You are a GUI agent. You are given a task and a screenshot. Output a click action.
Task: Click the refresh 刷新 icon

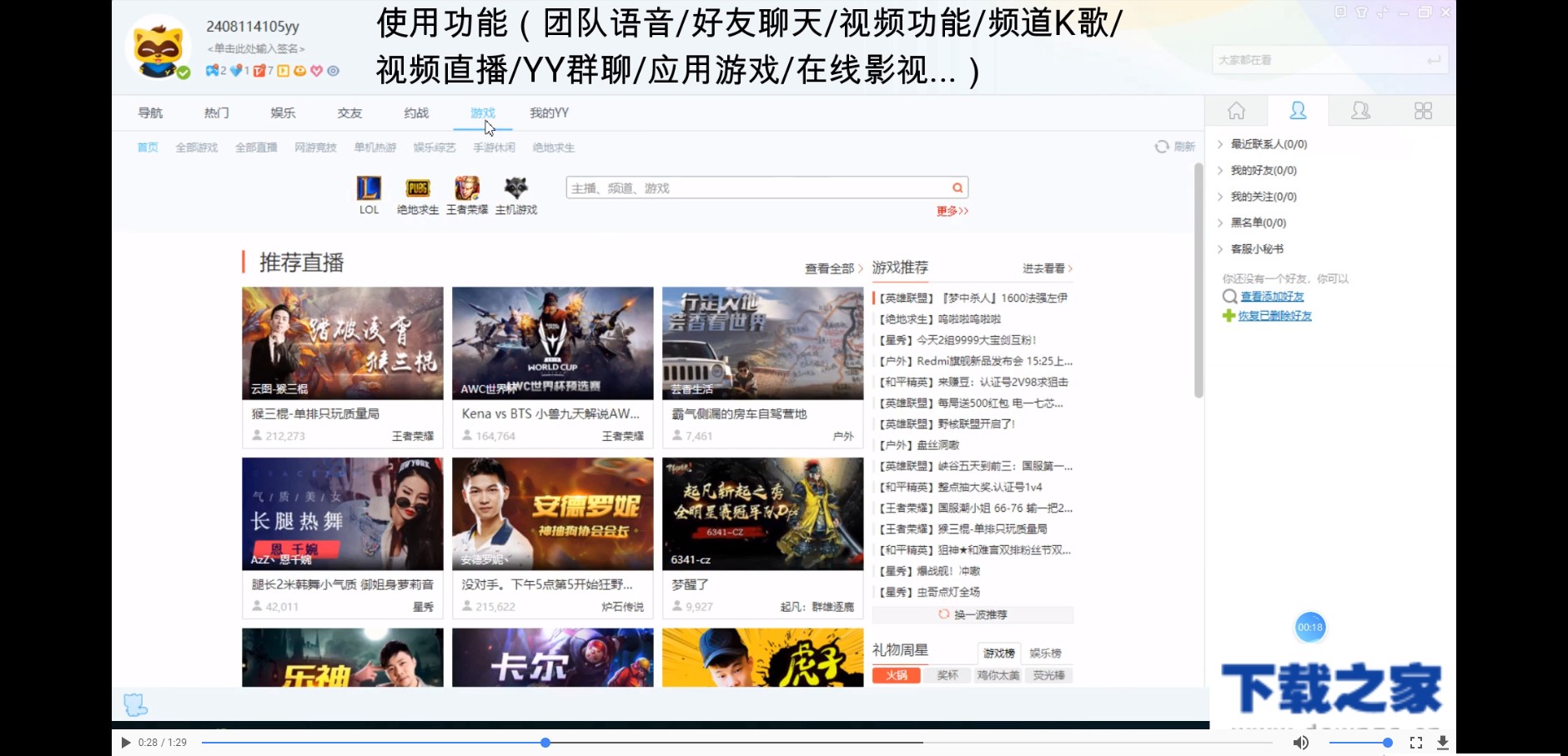click(x=1162, y=146)
